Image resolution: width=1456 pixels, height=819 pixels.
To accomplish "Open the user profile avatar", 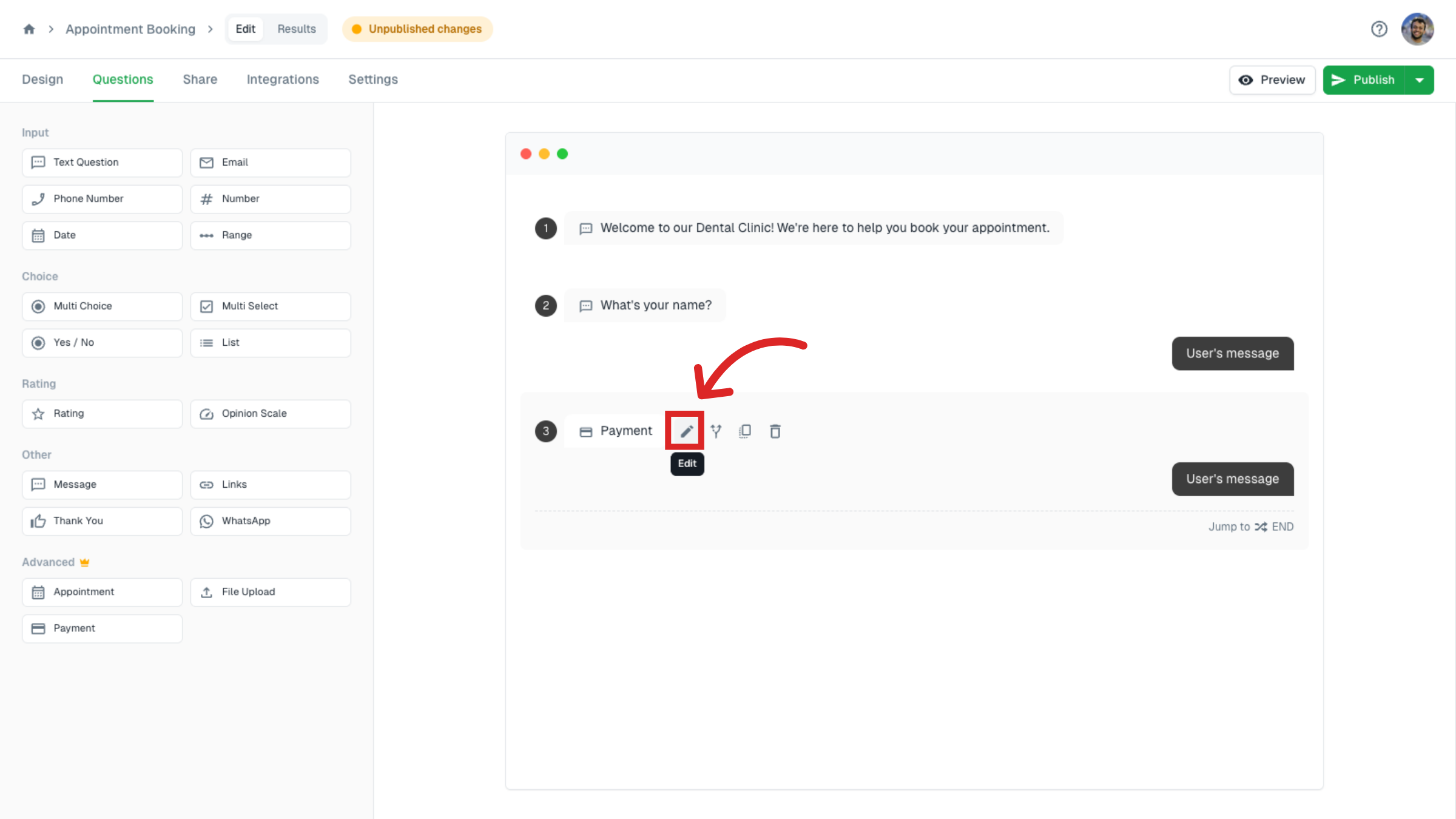I will point(1417,29).
